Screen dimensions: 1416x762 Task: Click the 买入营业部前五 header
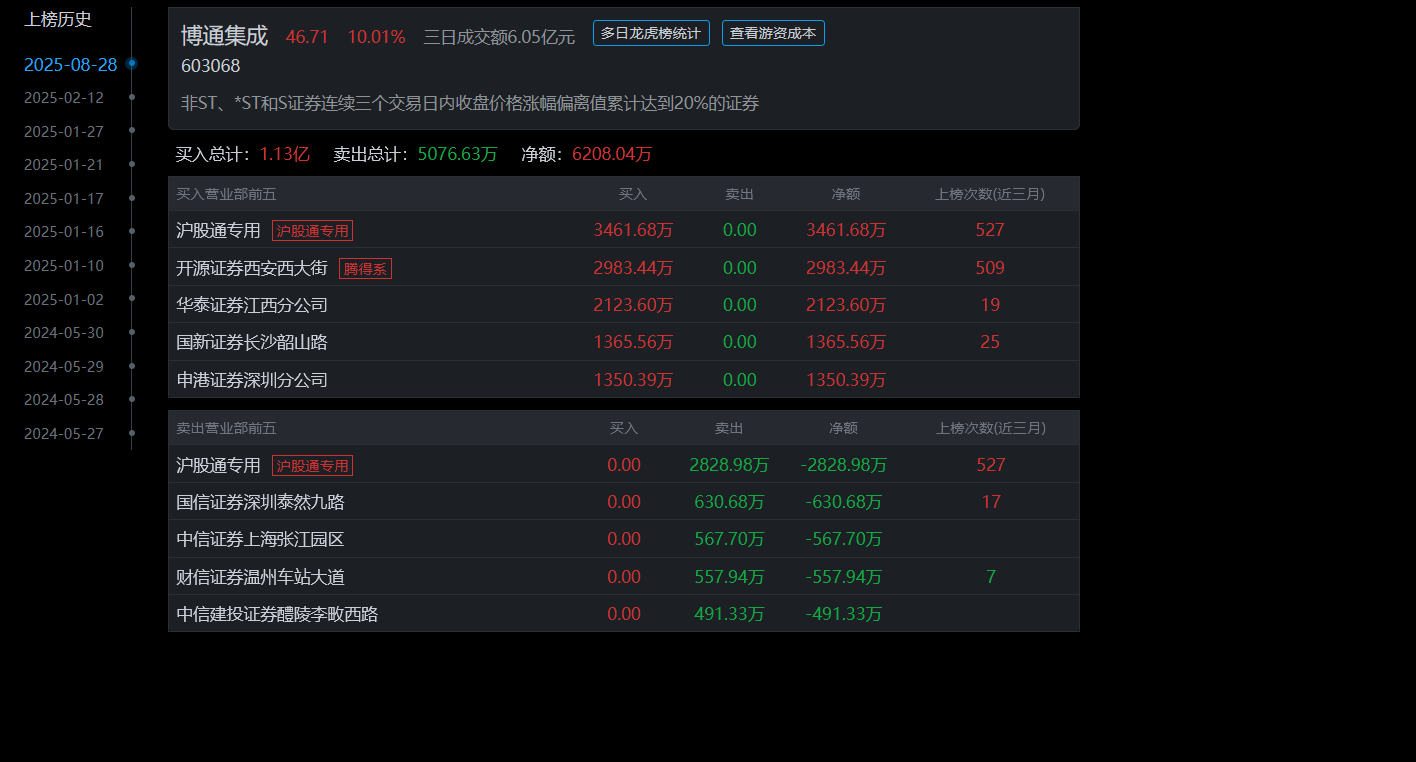click(x=226, y=194)
